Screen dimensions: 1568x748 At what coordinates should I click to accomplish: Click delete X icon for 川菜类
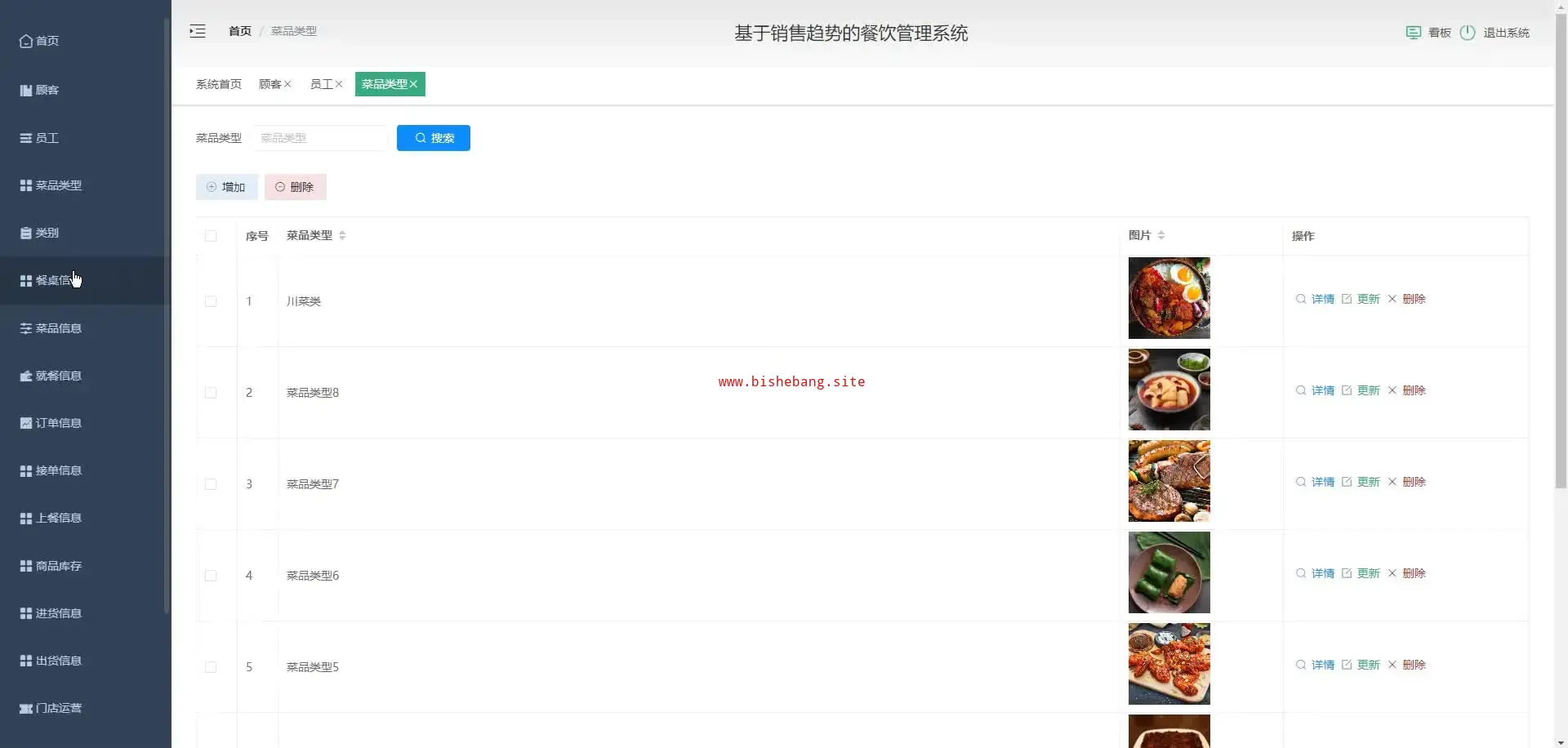pyautogui.click(x=1392, y=299)
